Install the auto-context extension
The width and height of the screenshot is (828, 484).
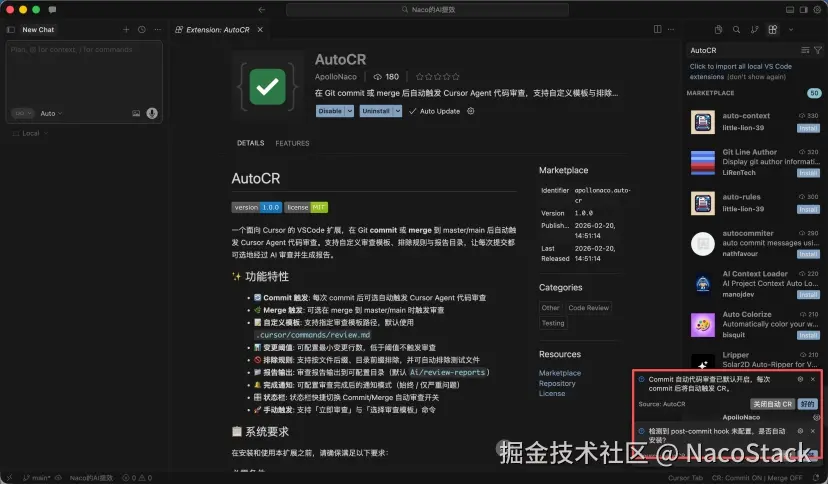[x=808, y=128]
